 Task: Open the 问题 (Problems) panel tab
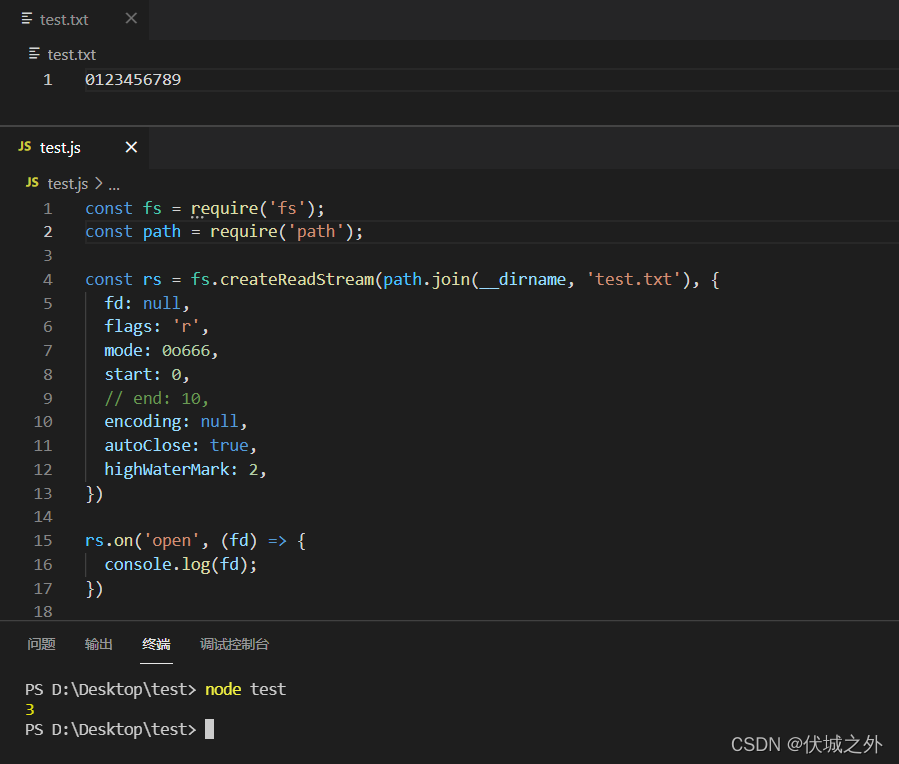(41, 644)
